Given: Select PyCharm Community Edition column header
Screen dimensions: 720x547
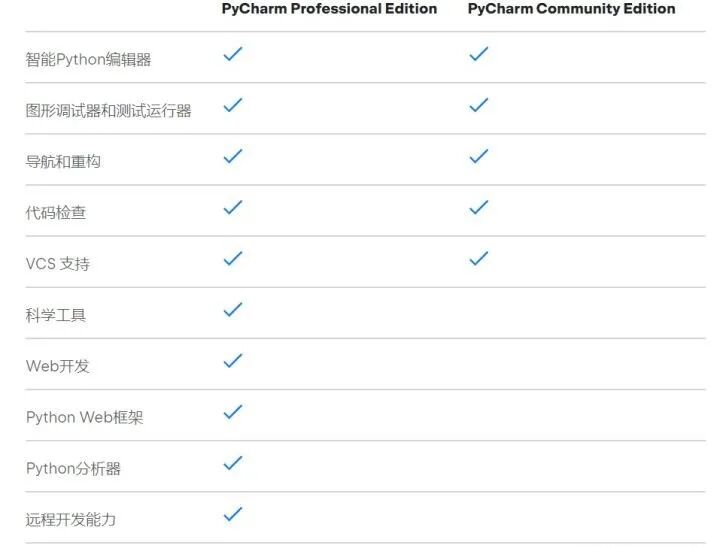Looking at the screenshot, I should coord(571,9).
